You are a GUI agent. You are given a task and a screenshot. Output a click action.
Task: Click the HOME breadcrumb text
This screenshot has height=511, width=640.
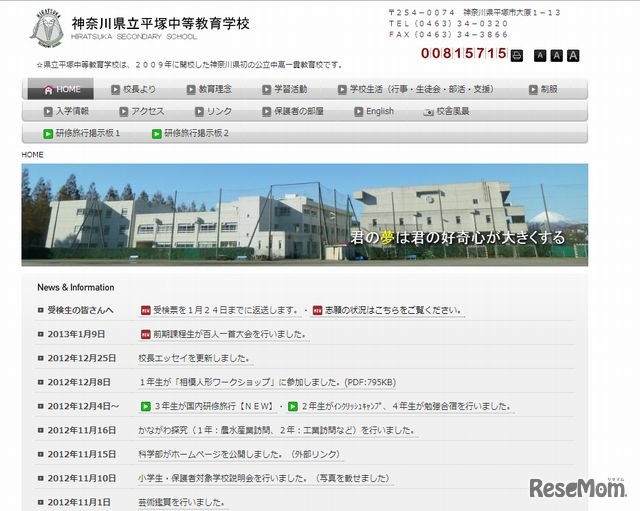point(32,155)
